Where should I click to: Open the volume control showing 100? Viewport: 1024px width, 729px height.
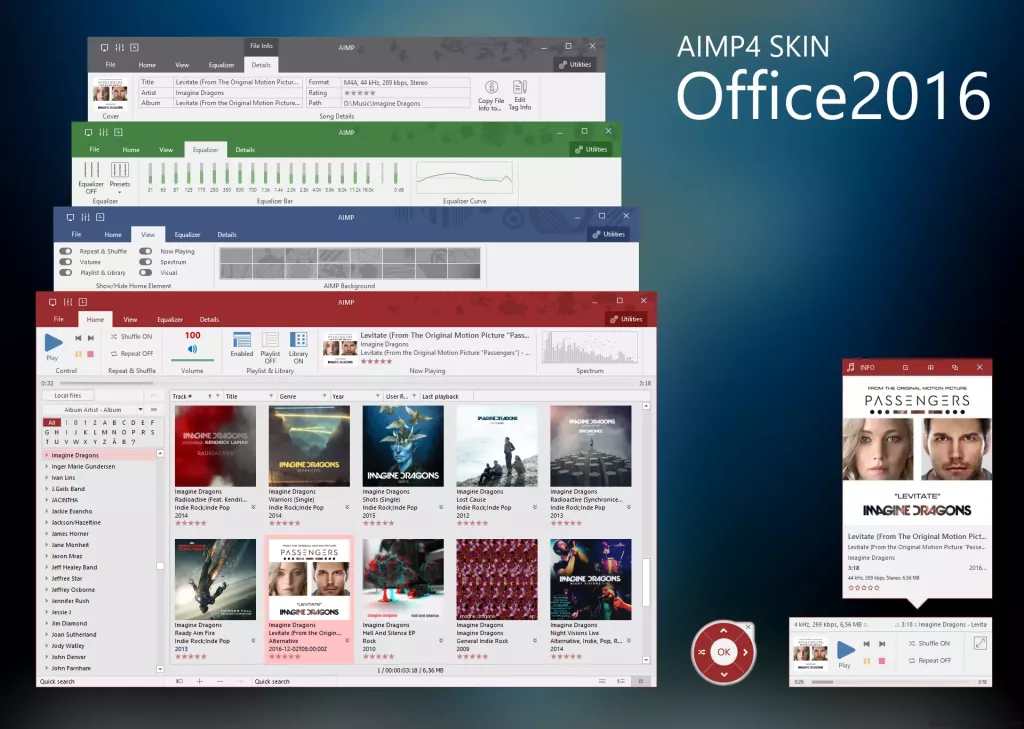click(191, 344)
